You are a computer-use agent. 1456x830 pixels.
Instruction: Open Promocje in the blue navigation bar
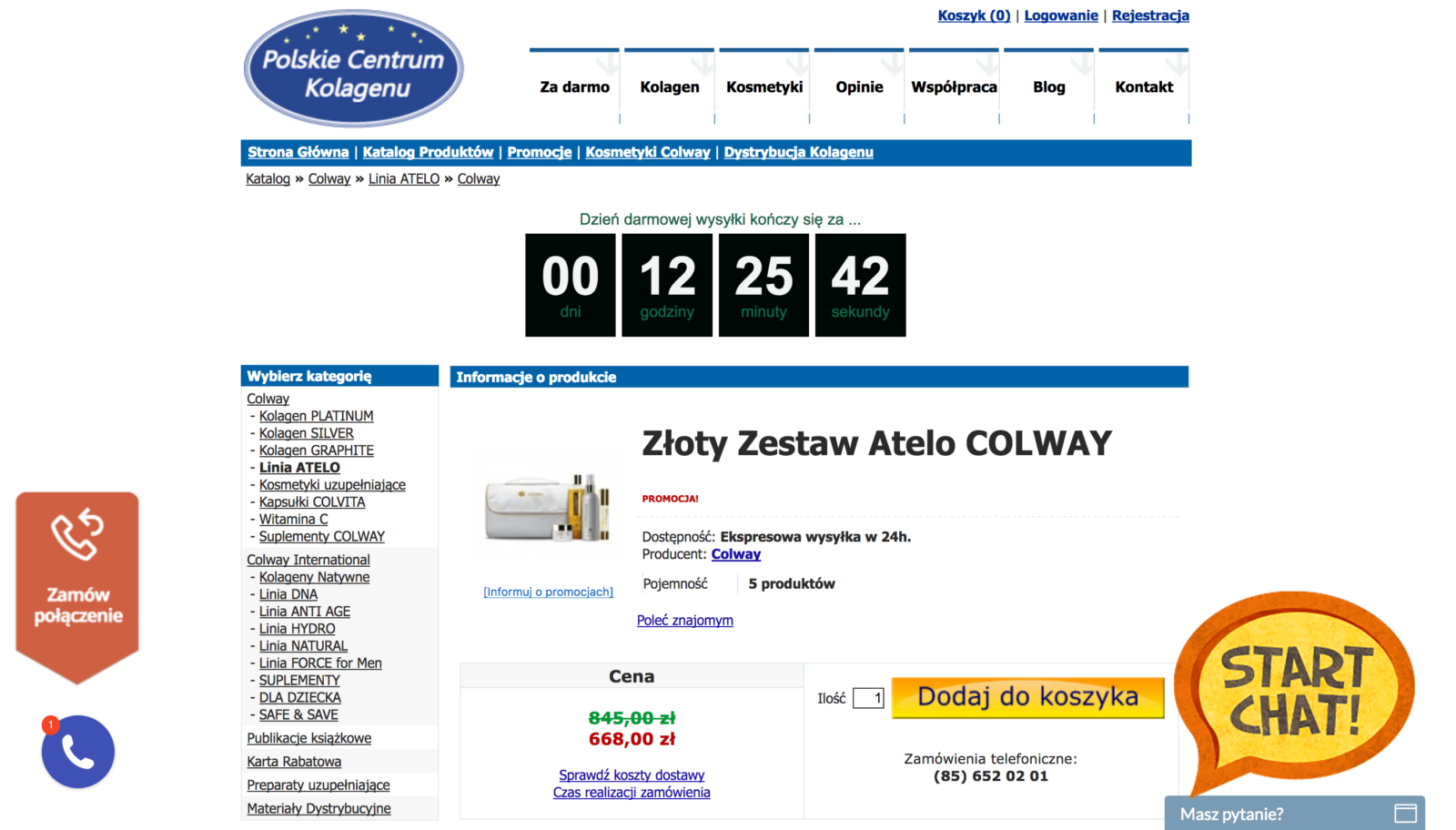(539, 152)
